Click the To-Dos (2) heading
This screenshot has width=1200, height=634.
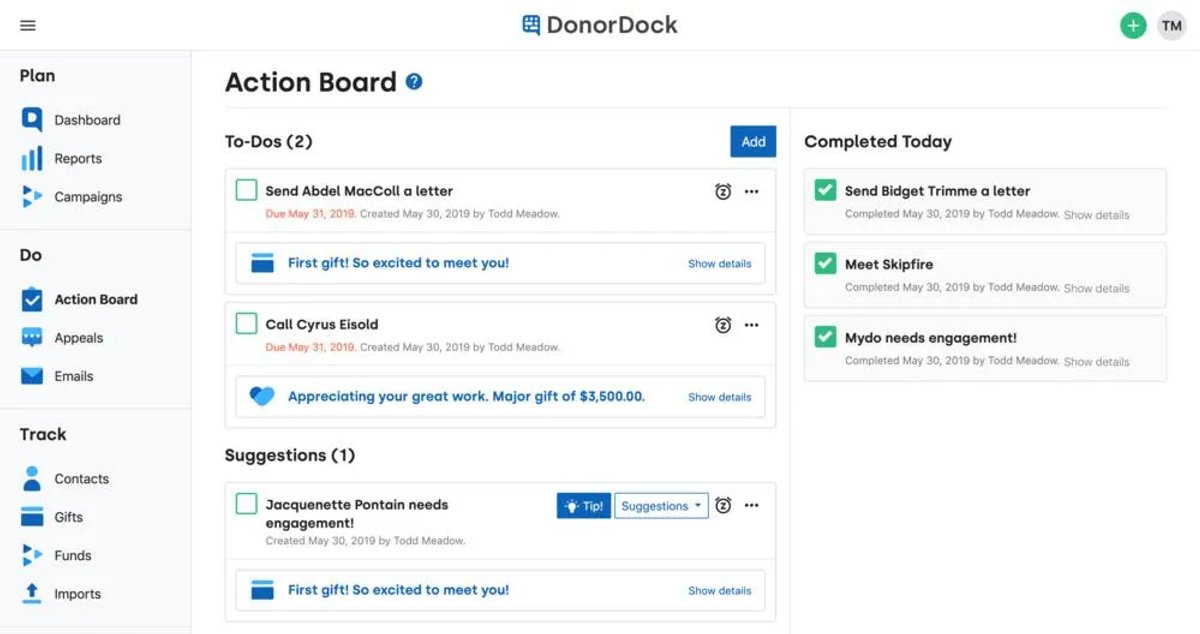tap(268, 142)
